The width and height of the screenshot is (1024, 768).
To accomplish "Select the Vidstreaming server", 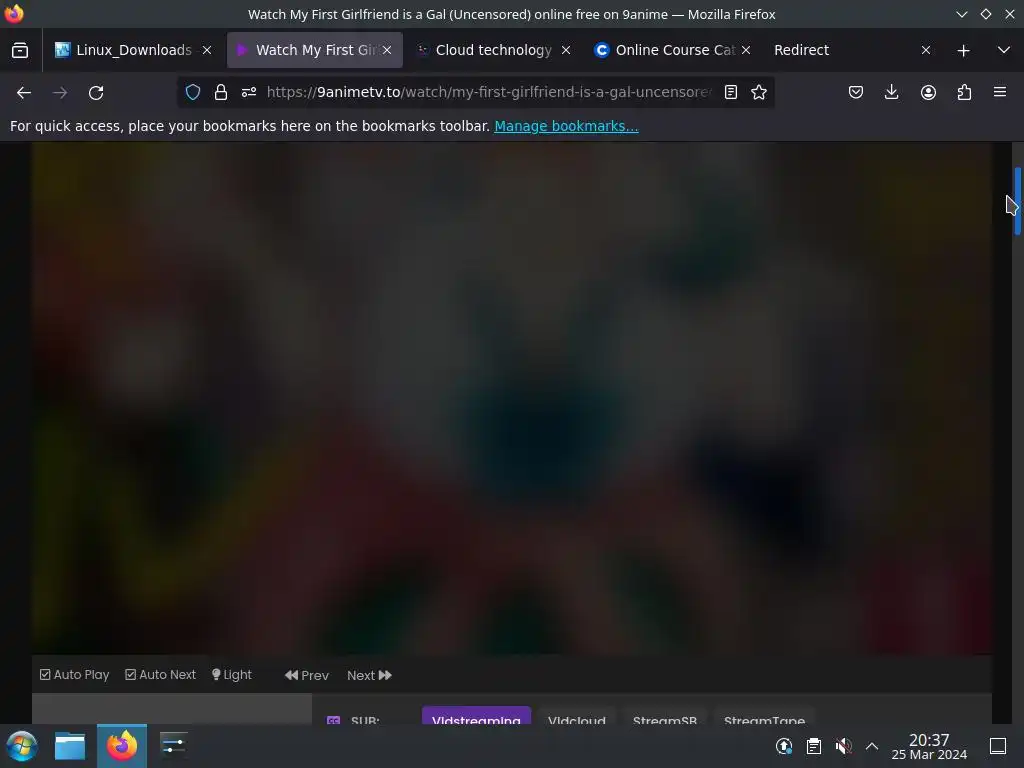I will [476, 716].
